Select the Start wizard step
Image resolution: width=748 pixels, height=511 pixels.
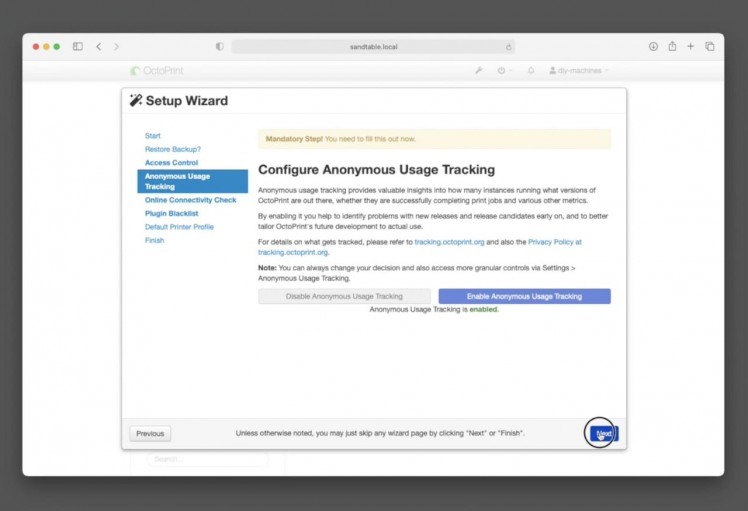[153, 136]
